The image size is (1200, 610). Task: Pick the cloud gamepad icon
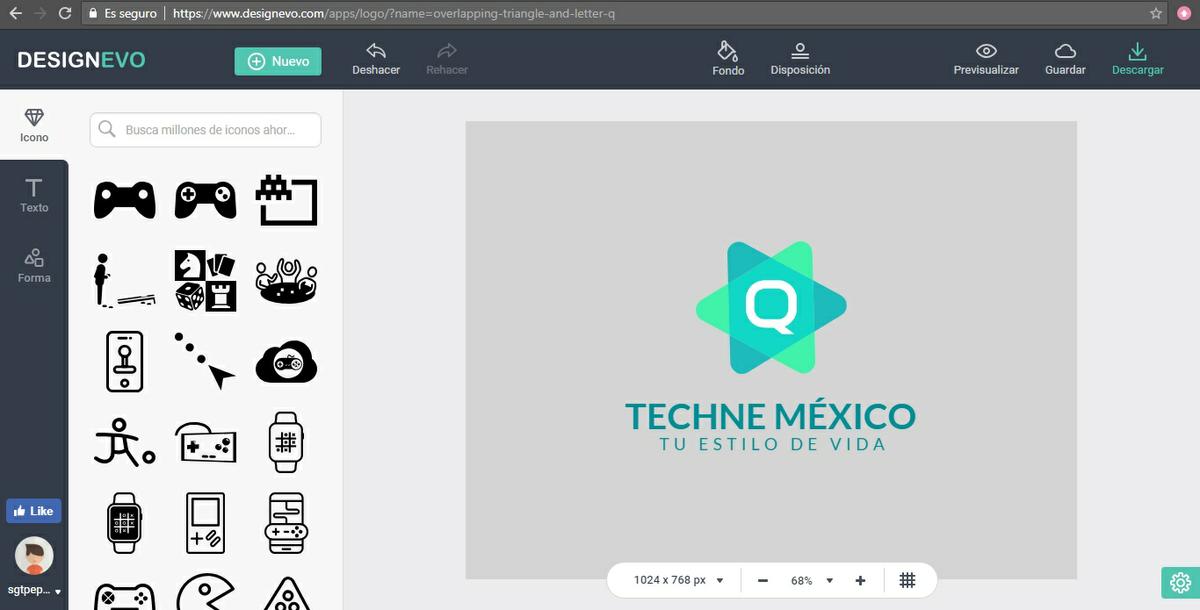point(286,362)
